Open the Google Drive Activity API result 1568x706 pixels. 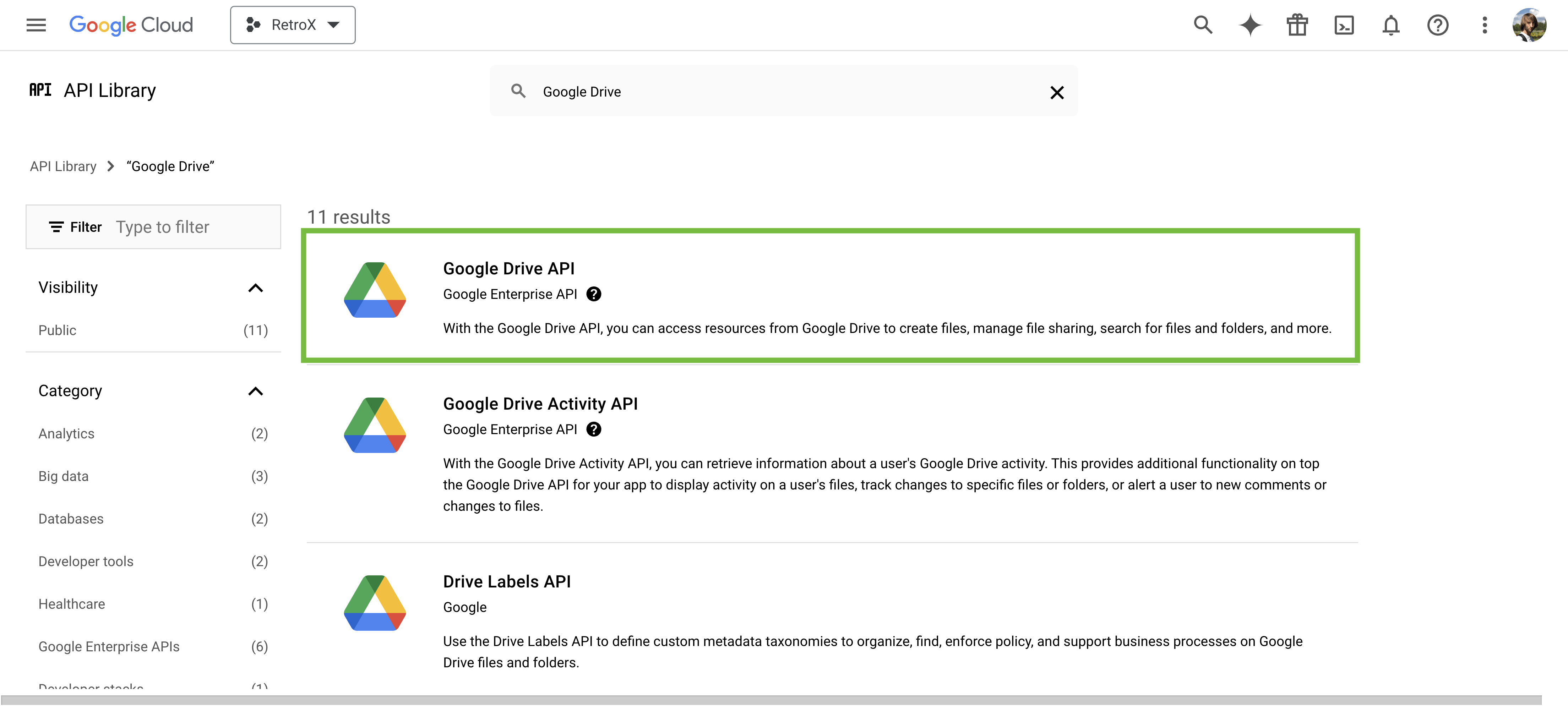click(x=540, y=404)
